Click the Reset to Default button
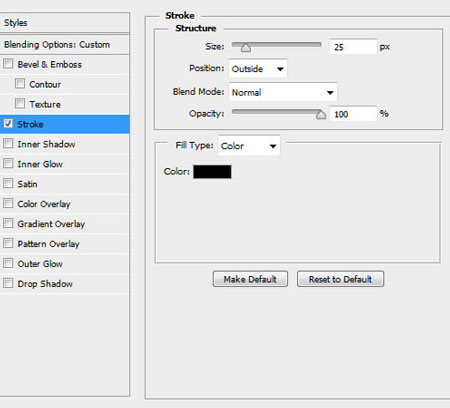Image resolution: width=450 pixels, height=408 pixels. (x=340, y=279)
